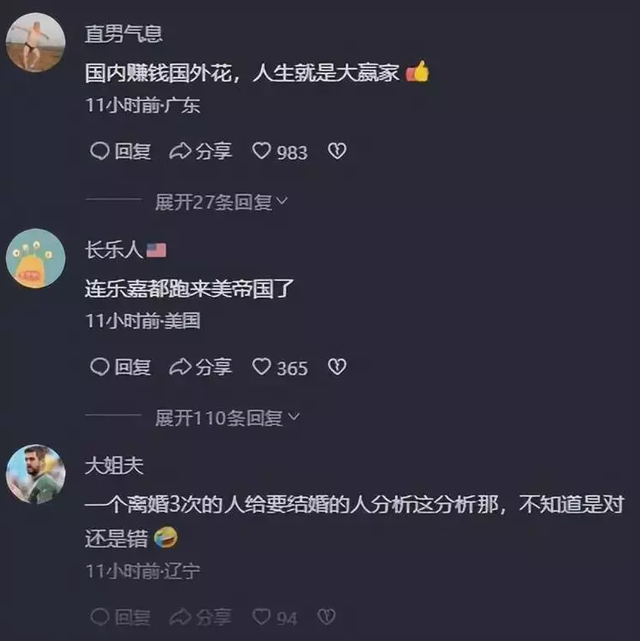Expand the 110 replies
This screenshot has height=641, width=640.
pyautogui.click(x=227, y=418)
